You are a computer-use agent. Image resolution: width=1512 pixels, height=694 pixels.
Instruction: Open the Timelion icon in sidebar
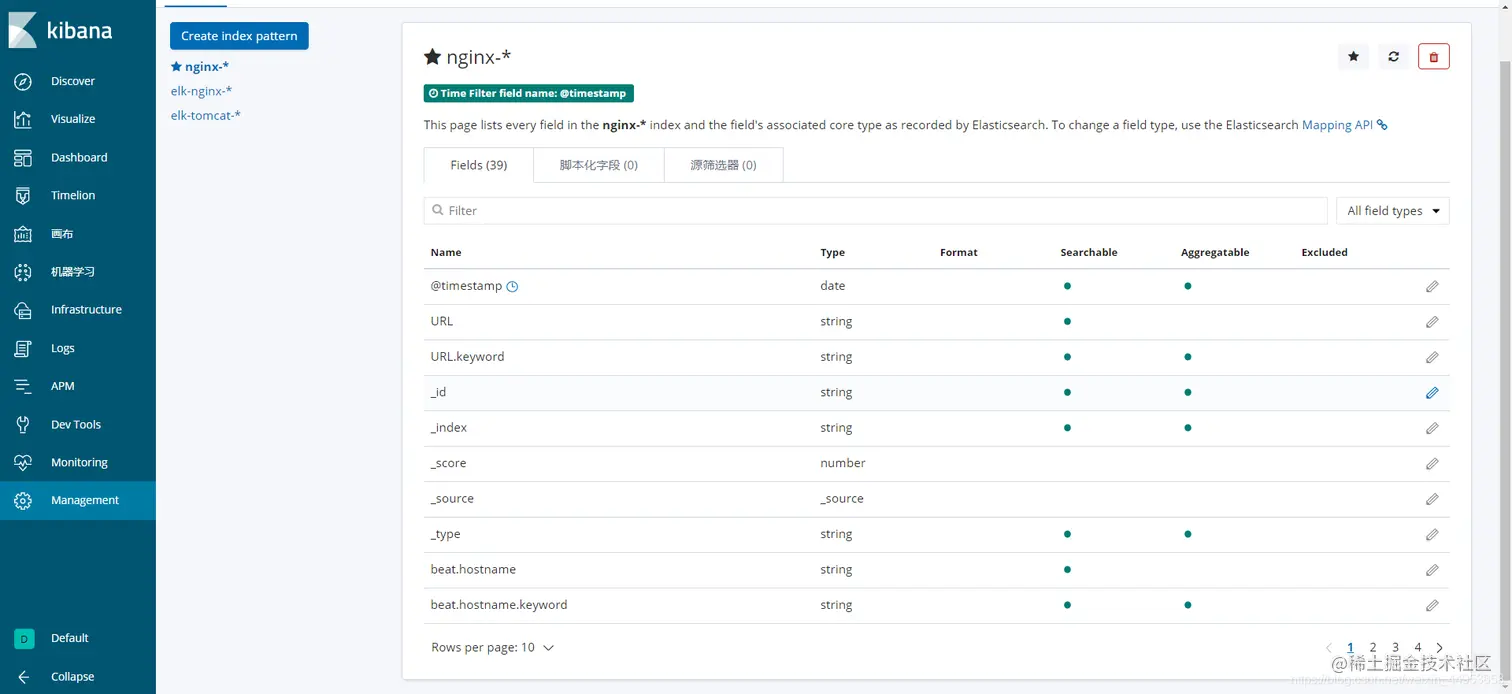click(x=23, y=196)
